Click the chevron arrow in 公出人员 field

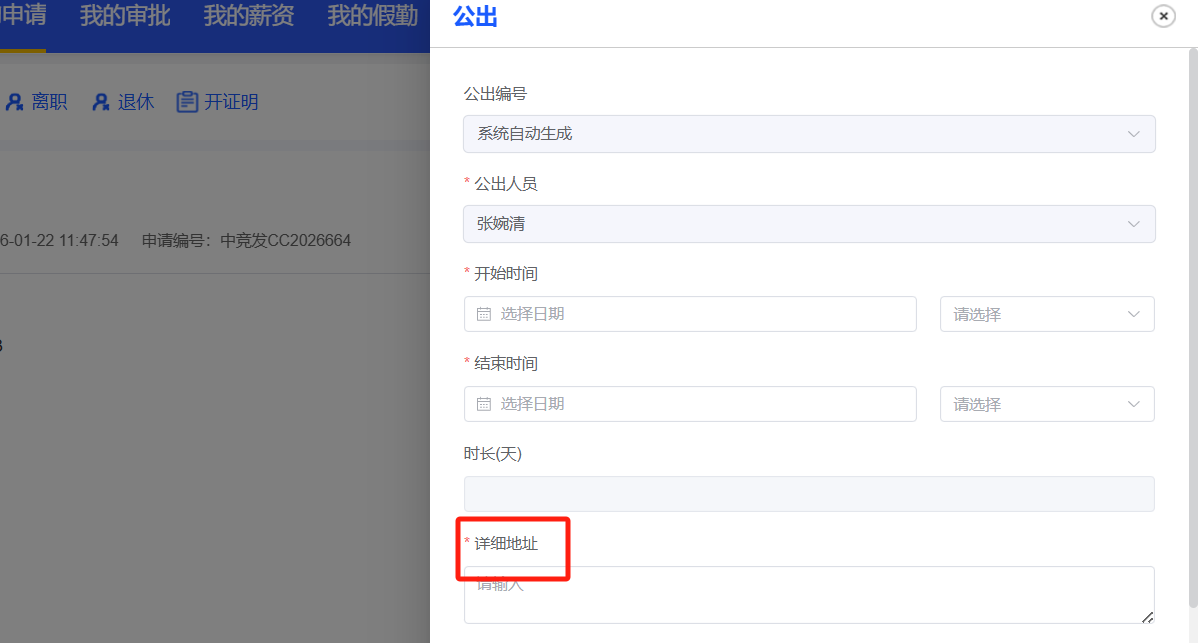point(1134,224)
